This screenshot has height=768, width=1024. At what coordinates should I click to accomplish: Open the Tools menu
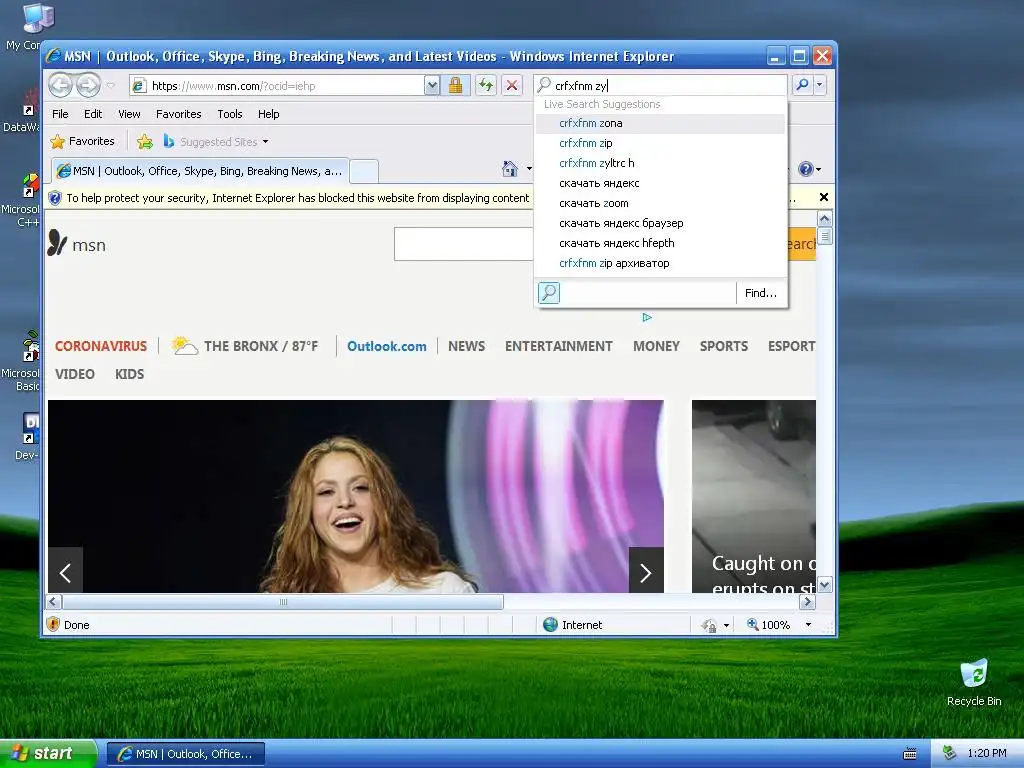click(x=230, y=114)
